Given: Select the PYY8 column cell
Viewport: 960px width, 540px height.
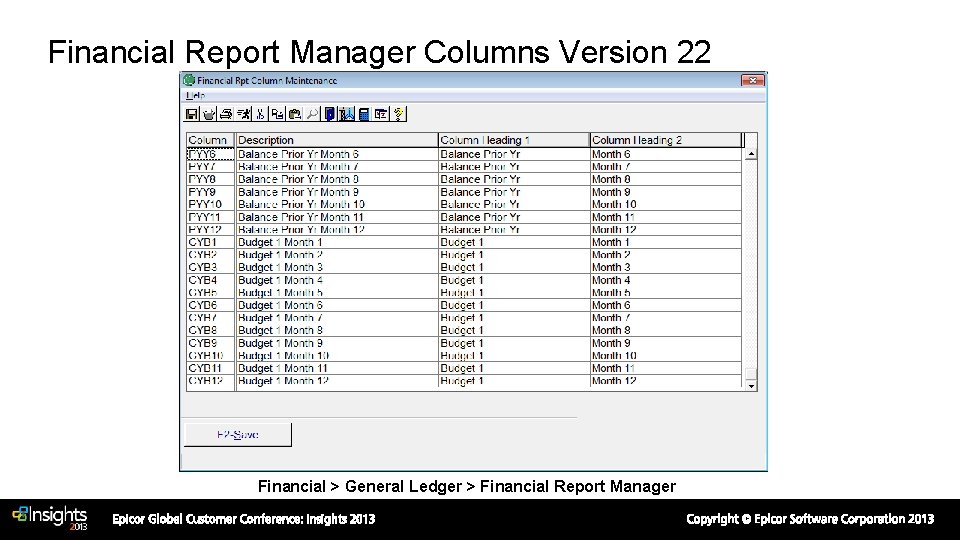Looking at the screenshot, I should point(210,179).
